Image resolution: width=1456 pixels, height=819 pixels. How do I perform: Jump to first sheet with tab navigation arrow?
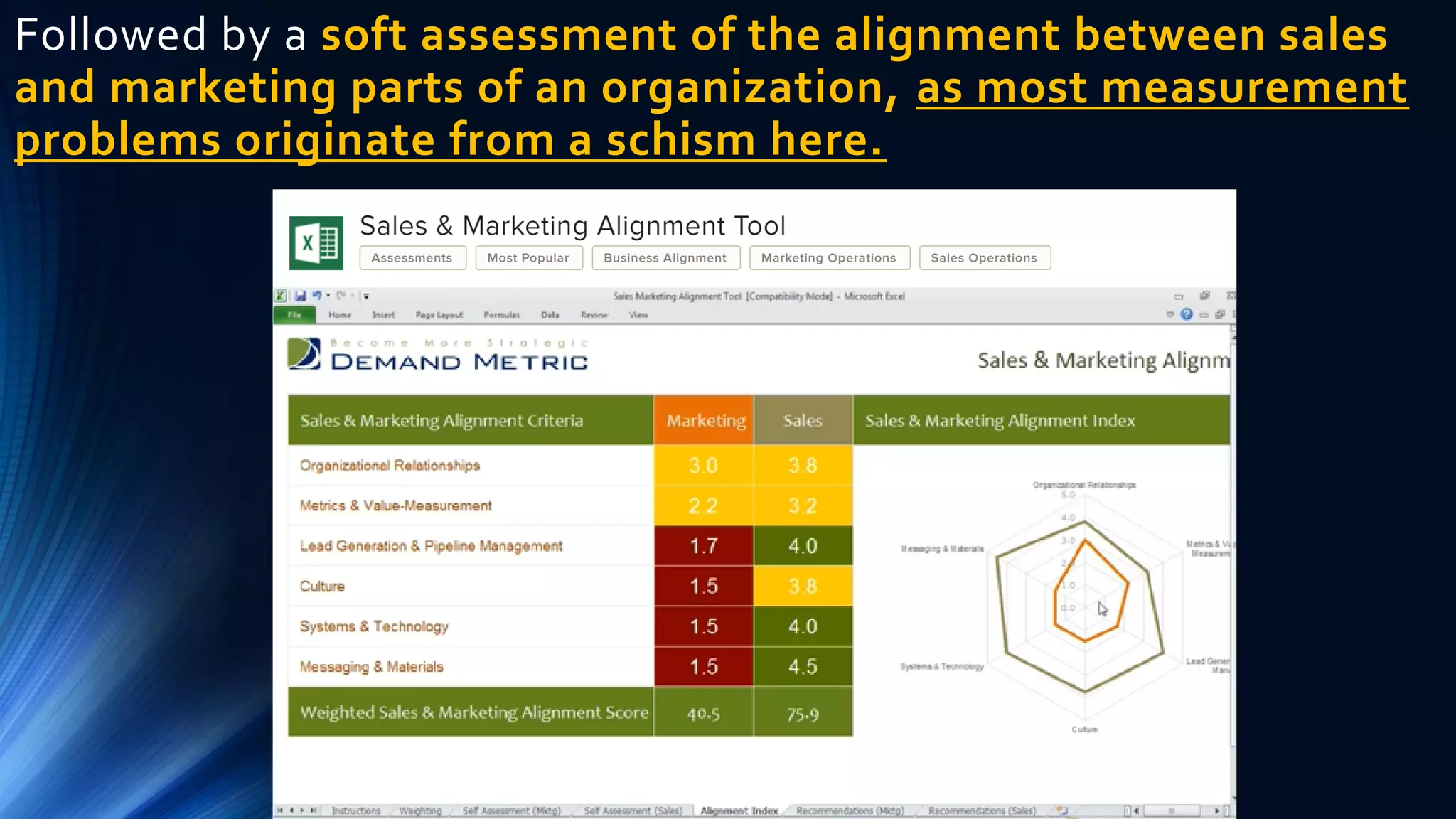point(280,810)
